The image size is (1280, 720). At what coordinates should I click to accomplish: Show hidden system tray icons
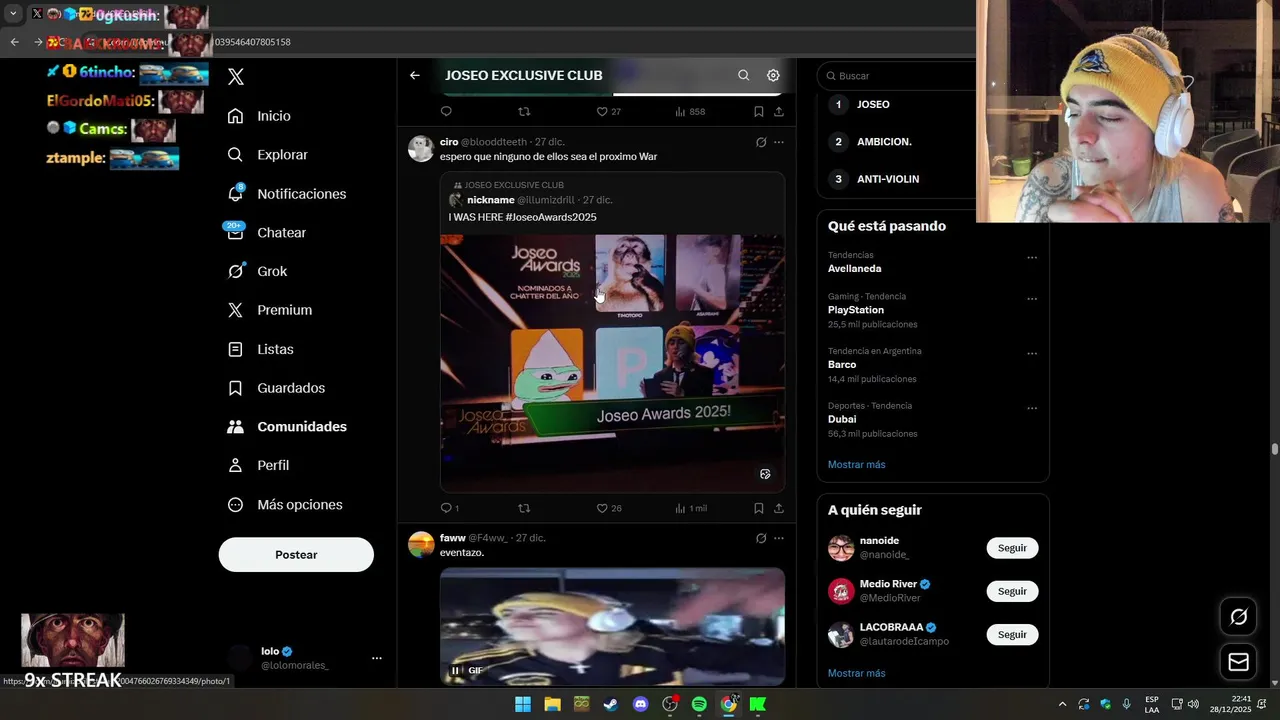[1062, 705]
